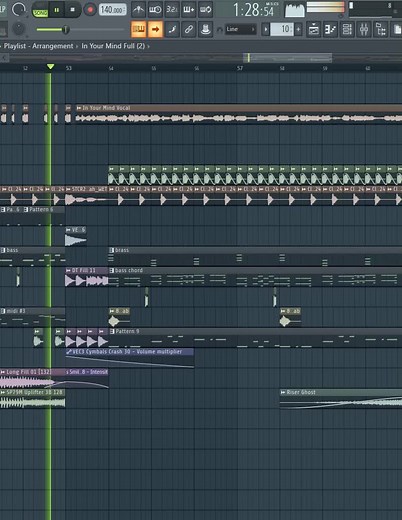Select the bass chord pattern title
The height and width of the screenshot is (520, 402).
click(x=129, y=270)
